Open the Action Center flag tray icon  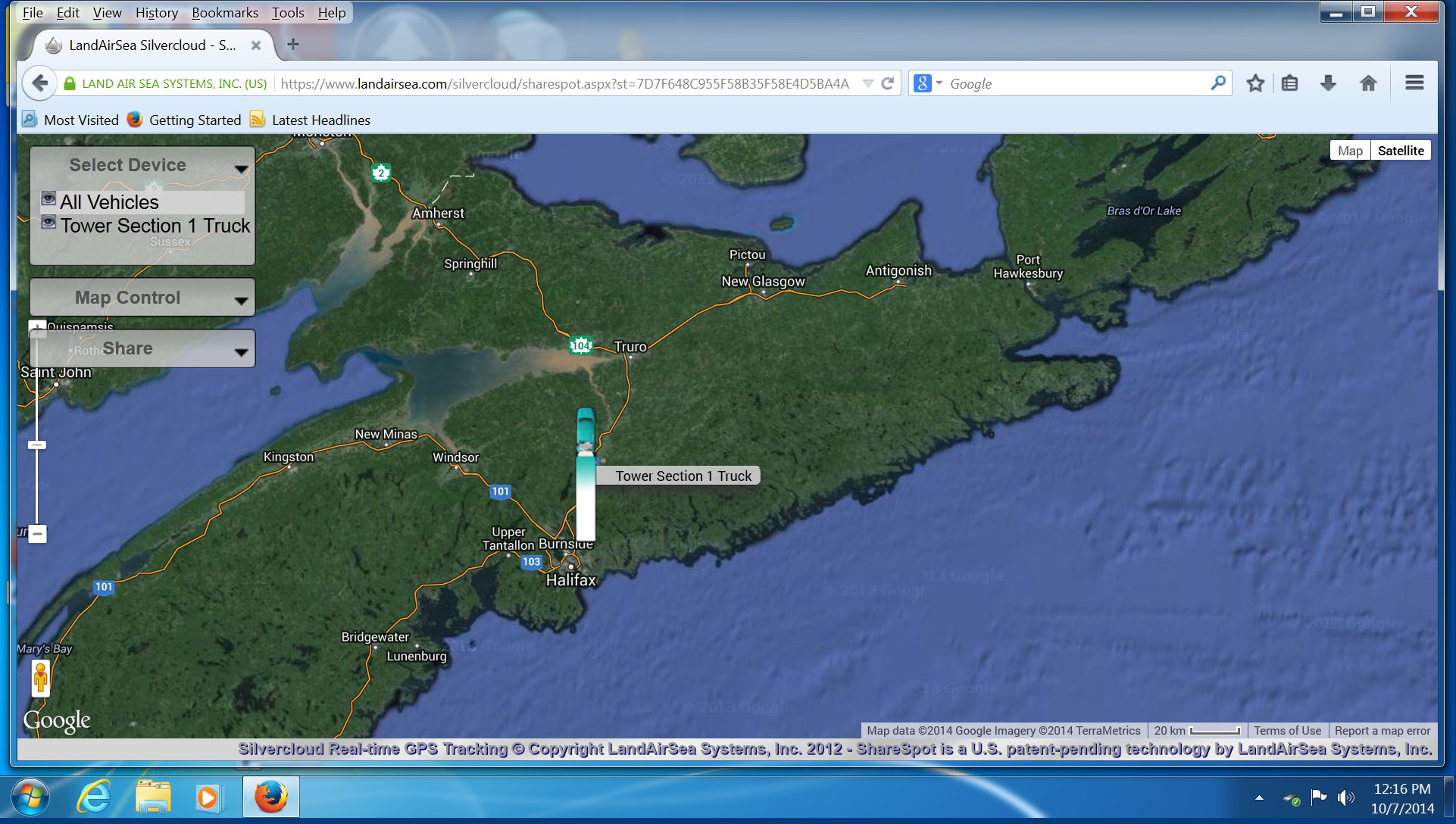click(1318, 797)
